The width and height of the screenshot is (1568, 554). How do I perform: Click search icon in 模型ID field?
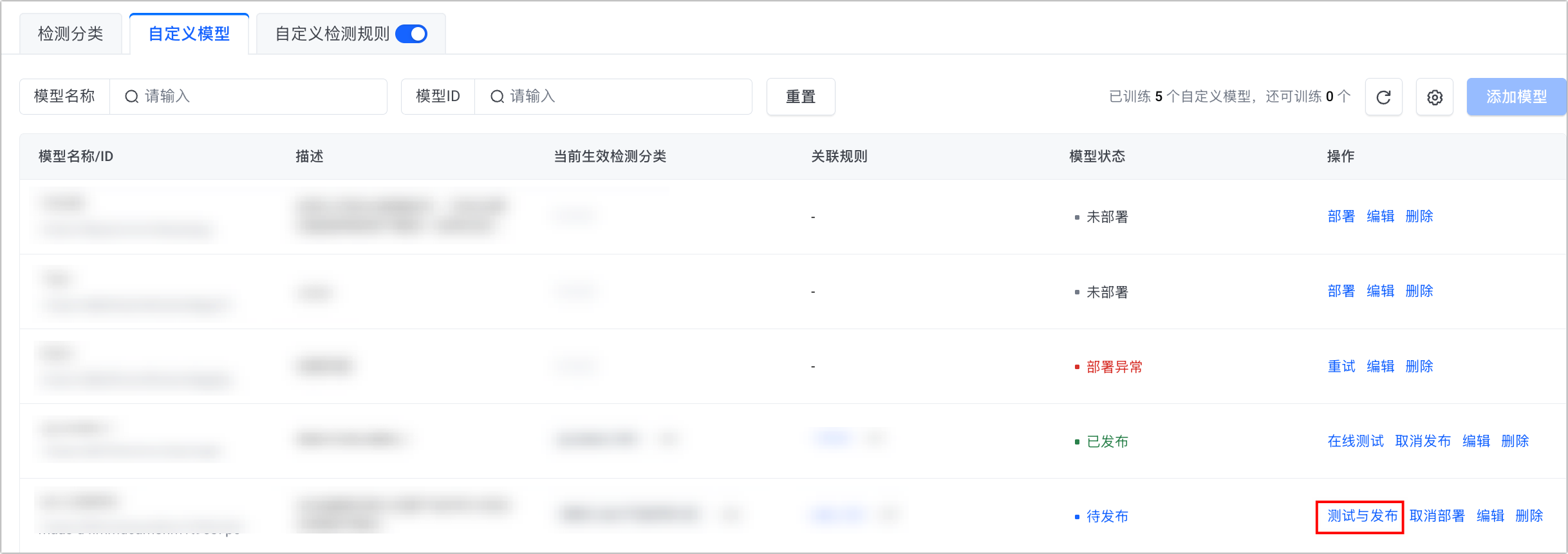(497, 97)
